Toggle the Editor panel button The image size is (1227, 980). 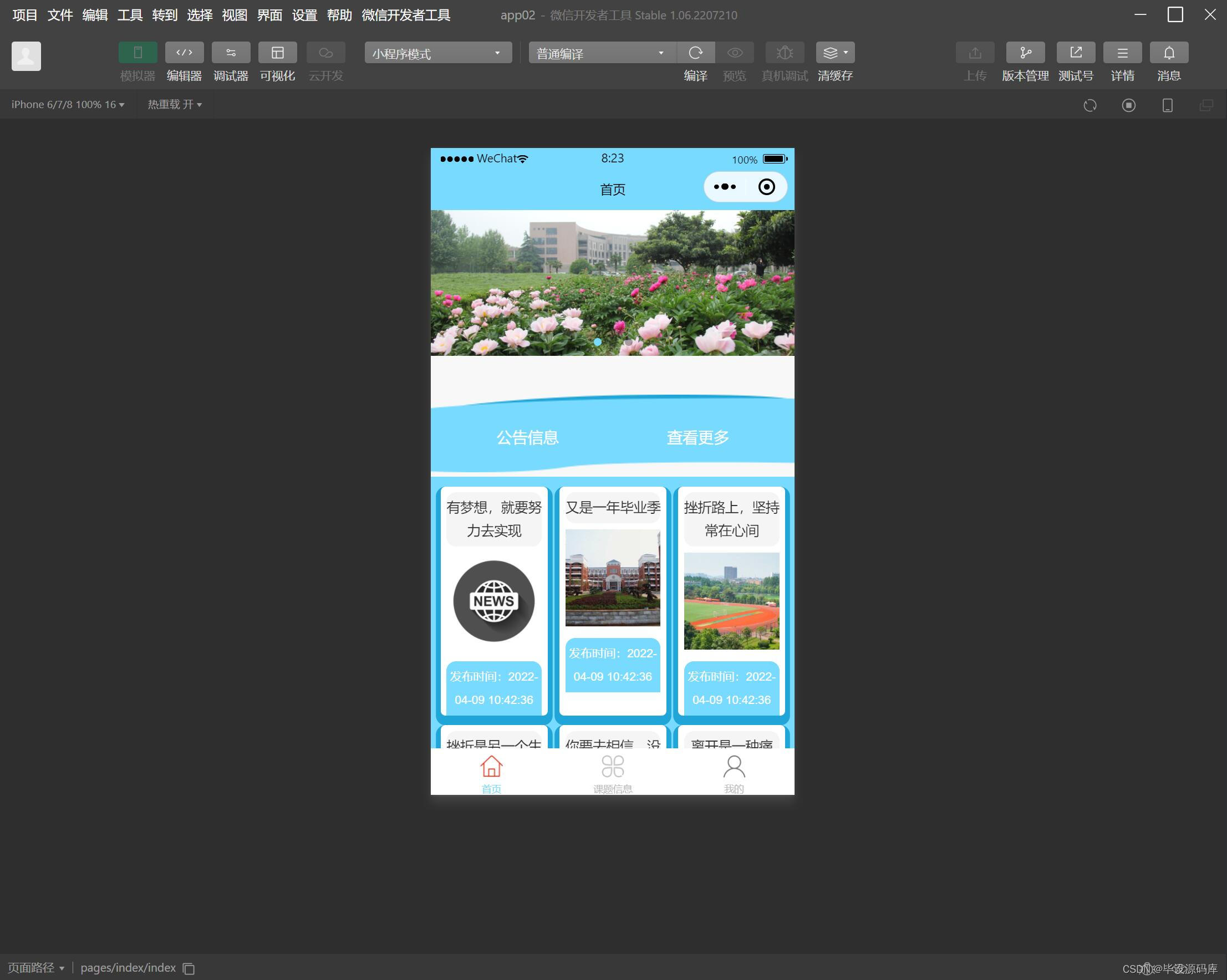click(x=185, y=53)
